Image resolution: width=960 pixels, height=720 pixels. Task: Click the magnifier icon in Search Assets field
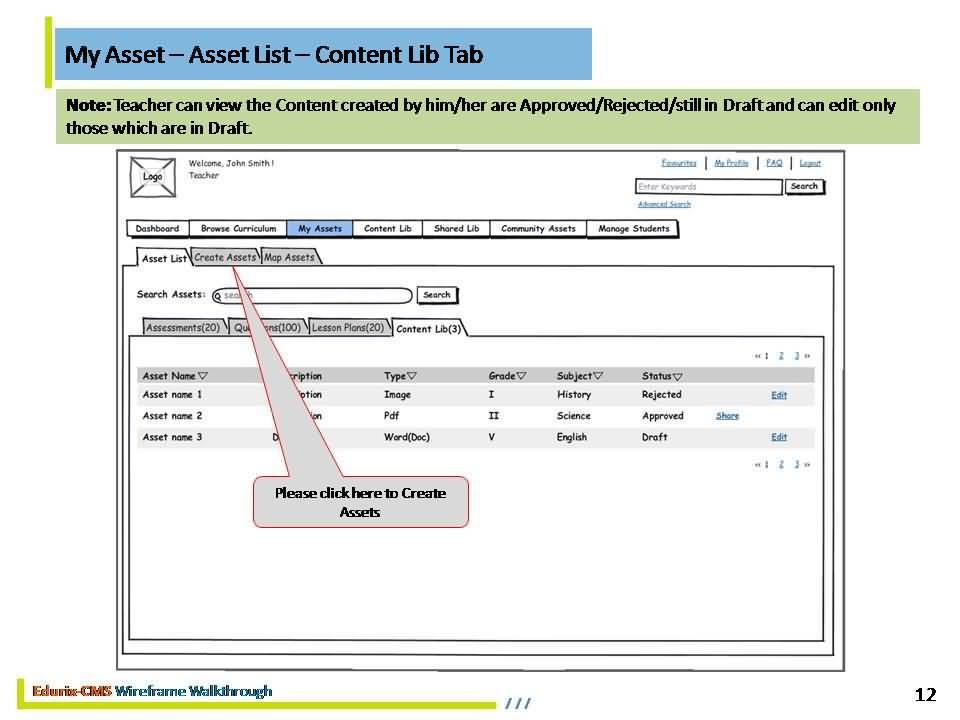point(217,296)
